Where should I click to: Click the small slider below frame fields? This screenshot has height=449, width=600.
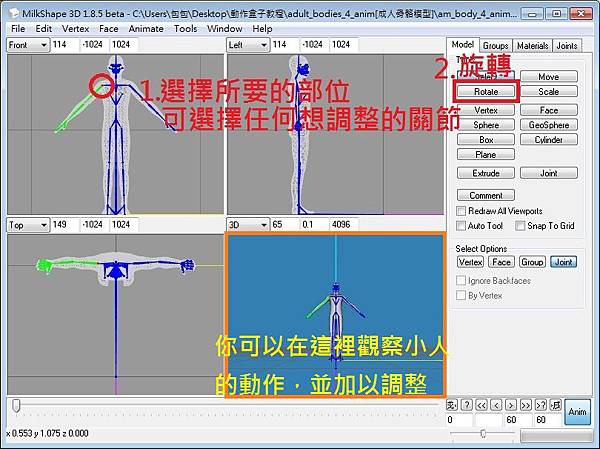pos(483,434)
